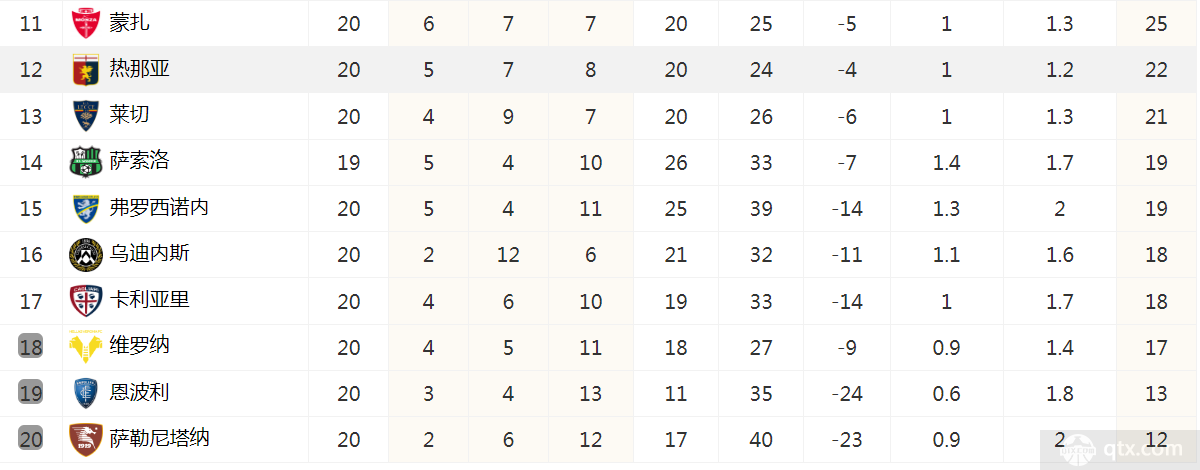Click the Cagliari (卡利亚里) team crest
This screenshot has width=1200, height=470.
coord(85,299)
